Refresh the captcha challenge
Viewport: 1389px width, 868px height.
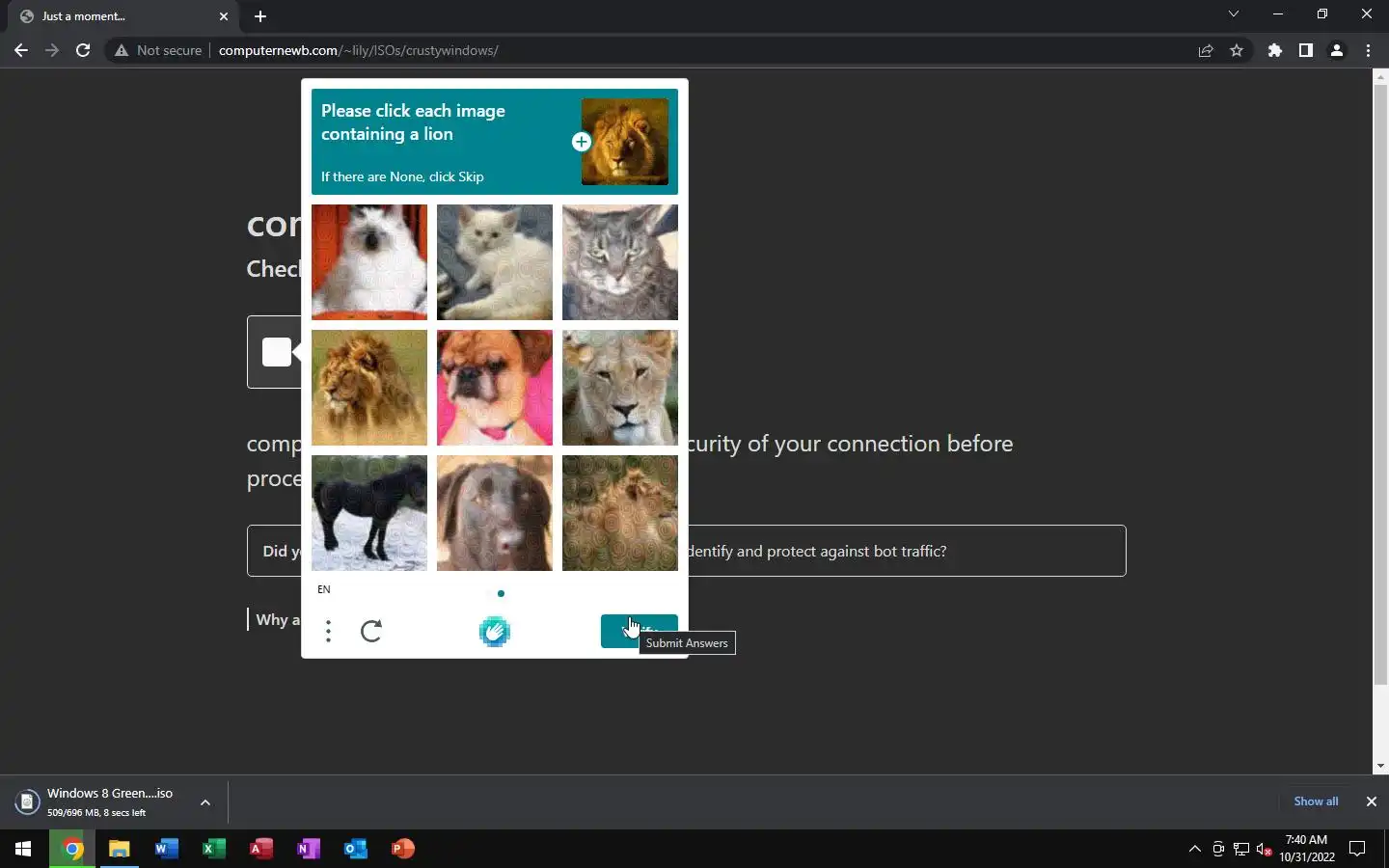coord(371,632)
